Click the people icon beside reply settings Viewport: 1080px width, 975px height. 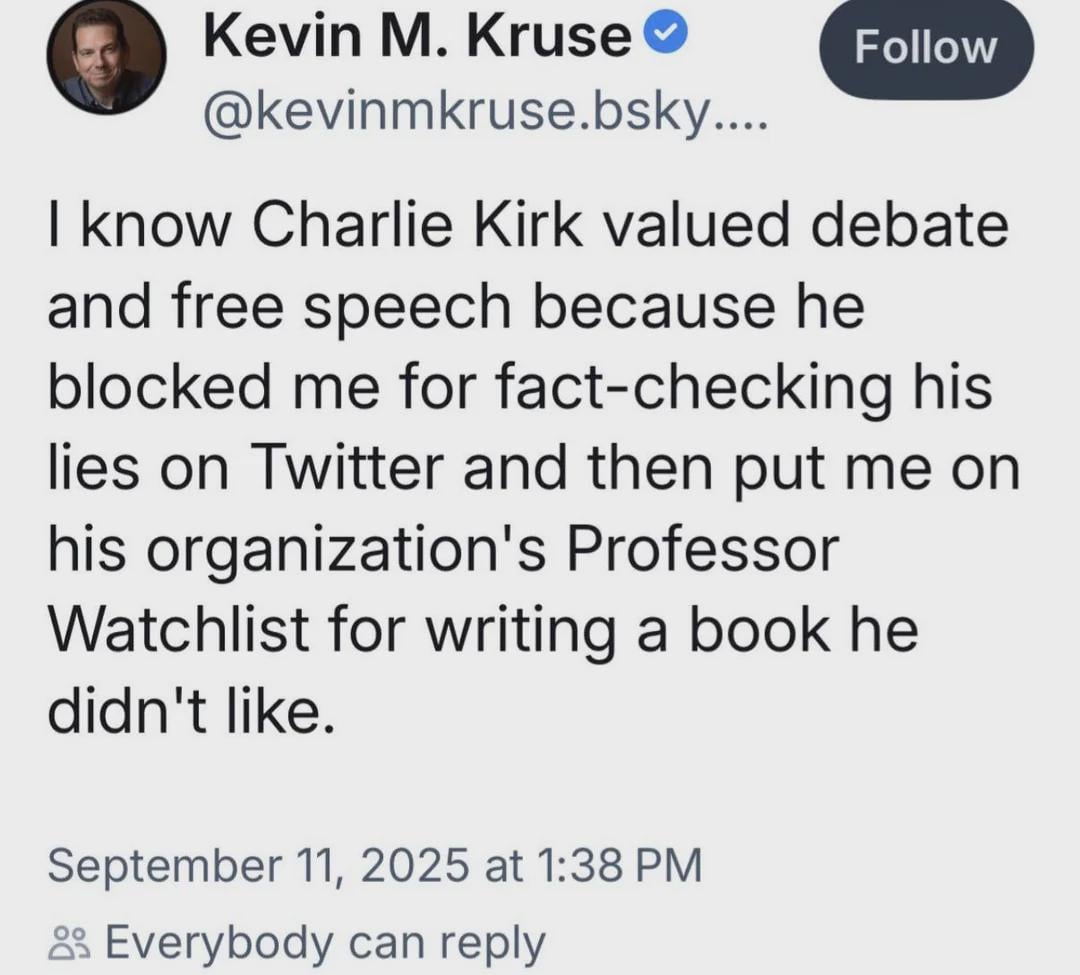(x=69, y=942)
